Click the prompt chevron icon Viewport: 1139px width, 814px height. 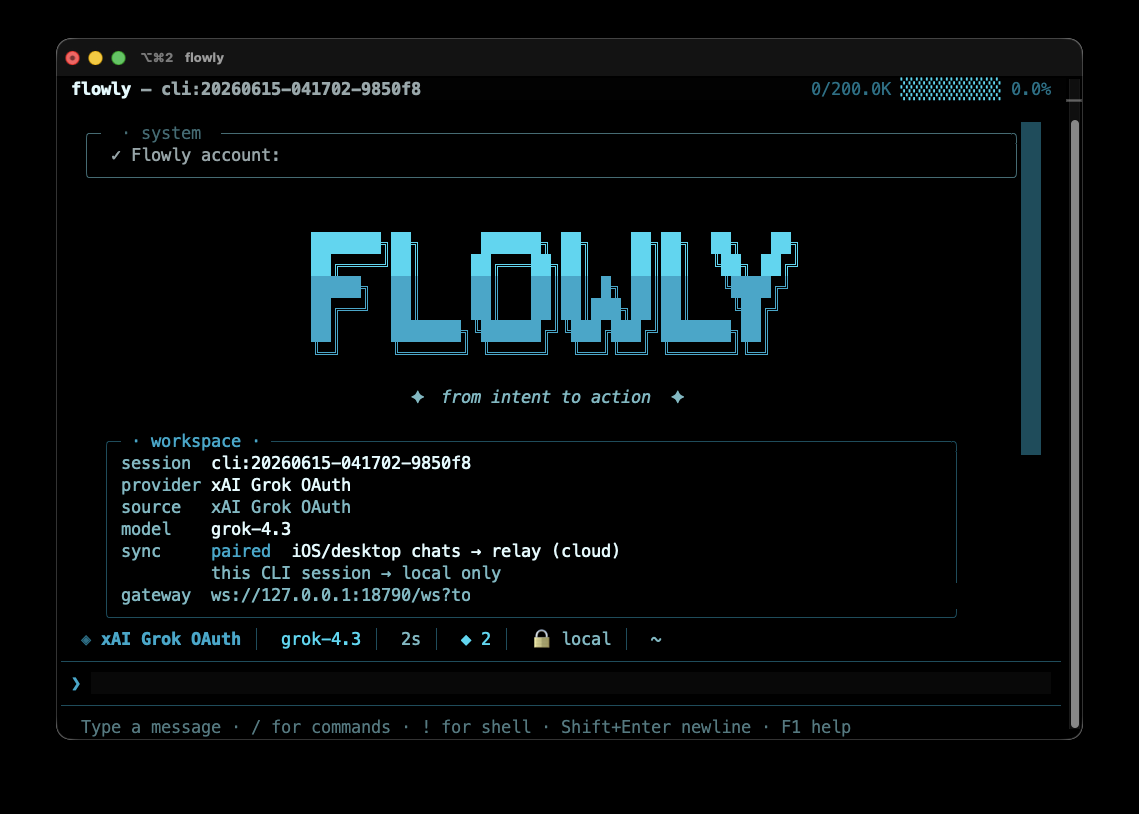click(x=76, y=683)
